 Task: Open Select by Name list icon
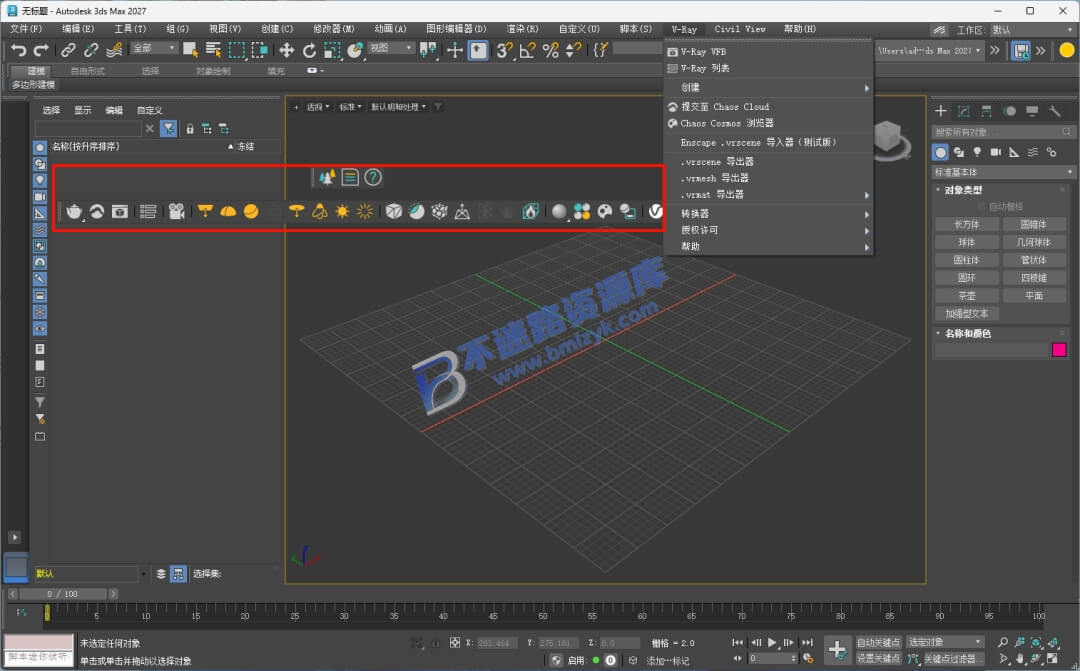tap(214, 50)
